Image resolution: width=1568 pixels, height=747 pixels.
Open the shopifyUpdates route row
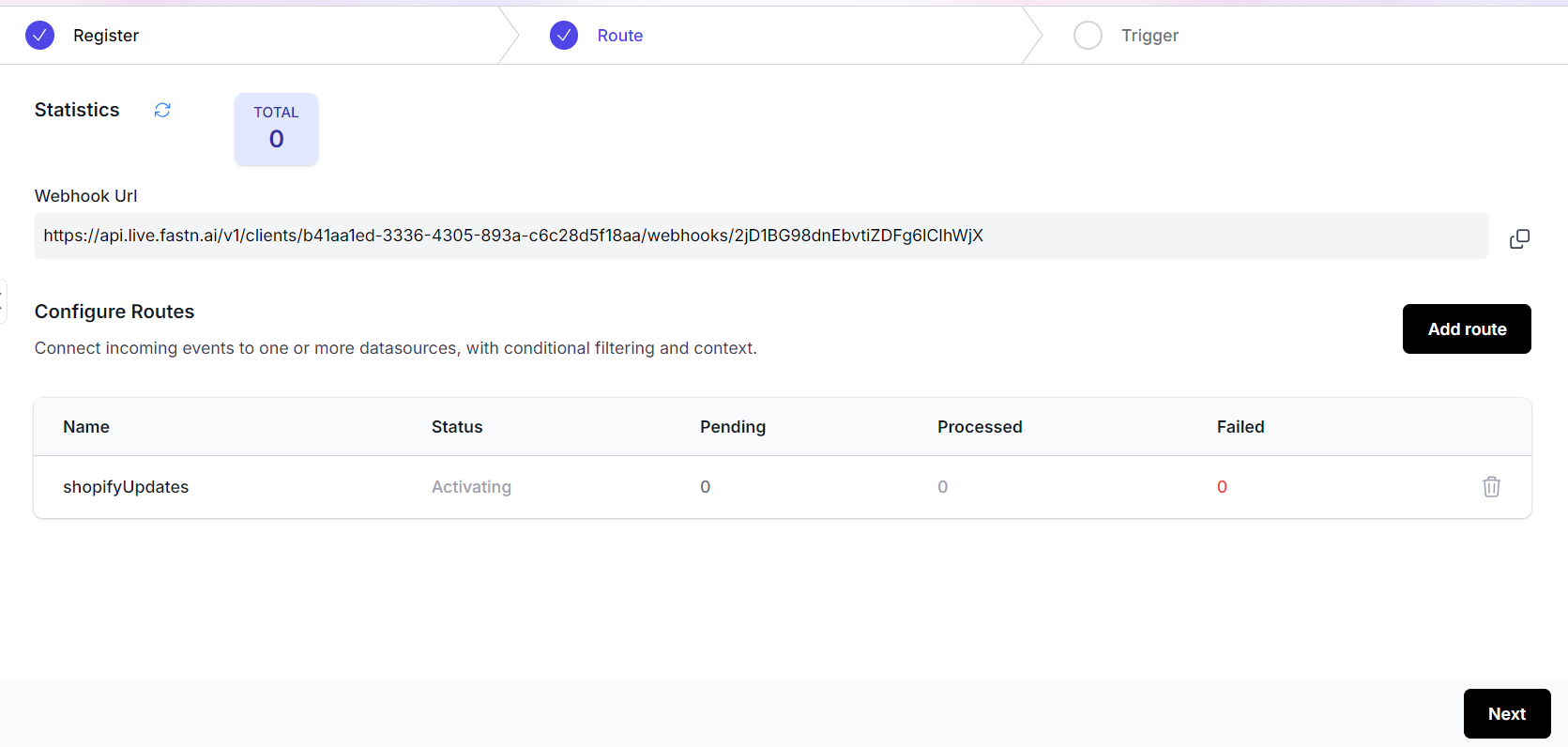783,487
